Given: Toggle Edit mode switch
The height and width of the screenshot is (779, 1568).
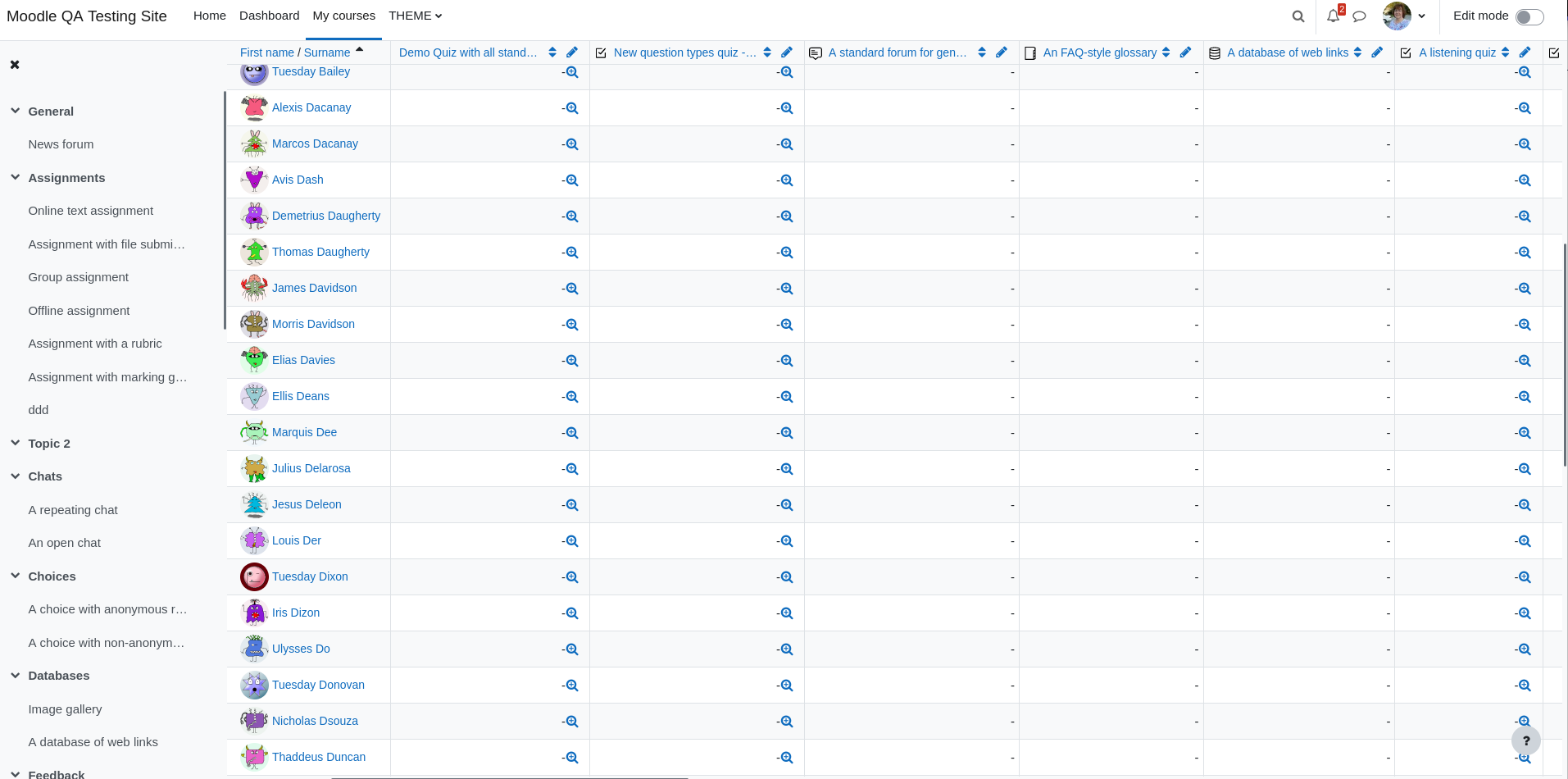Looking at the screenshot, I should (x=1529, y=17).
